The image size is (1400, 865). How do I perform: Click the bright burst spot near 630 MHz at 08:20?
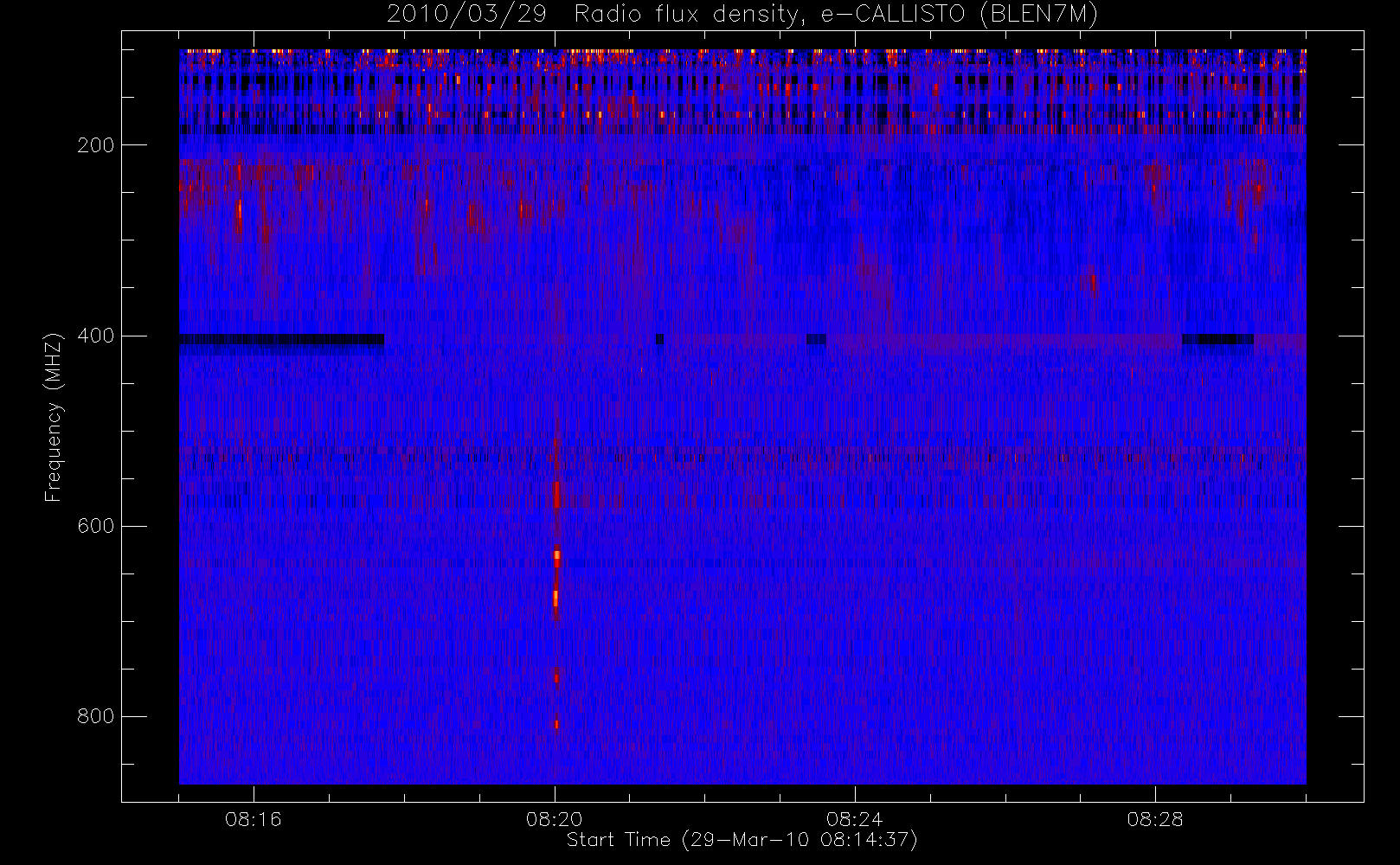click(557, 557)
